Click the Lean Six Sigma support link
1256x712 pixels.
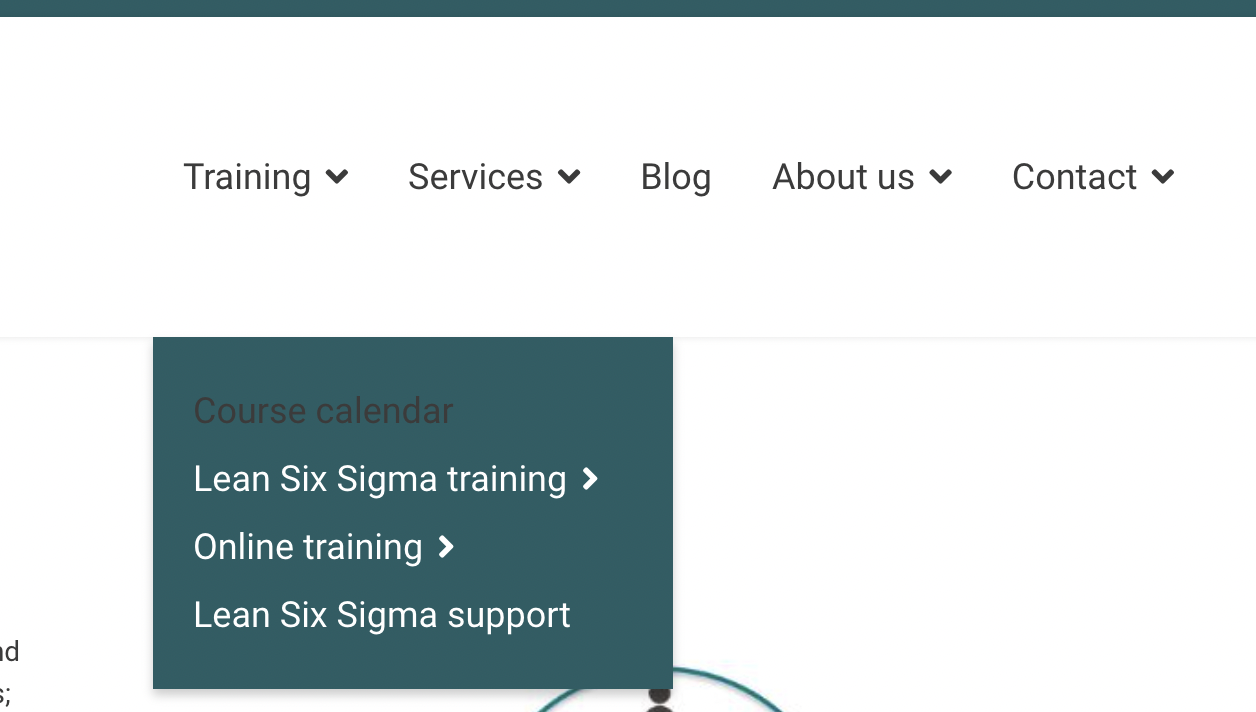(381, 615)
